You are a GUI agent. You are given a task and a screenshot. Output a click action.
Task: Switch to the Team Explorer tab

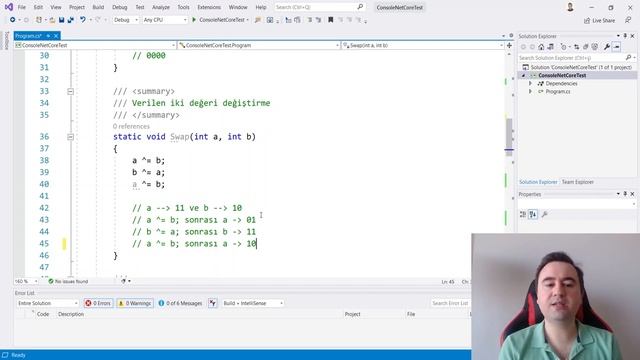click(578, 182)
